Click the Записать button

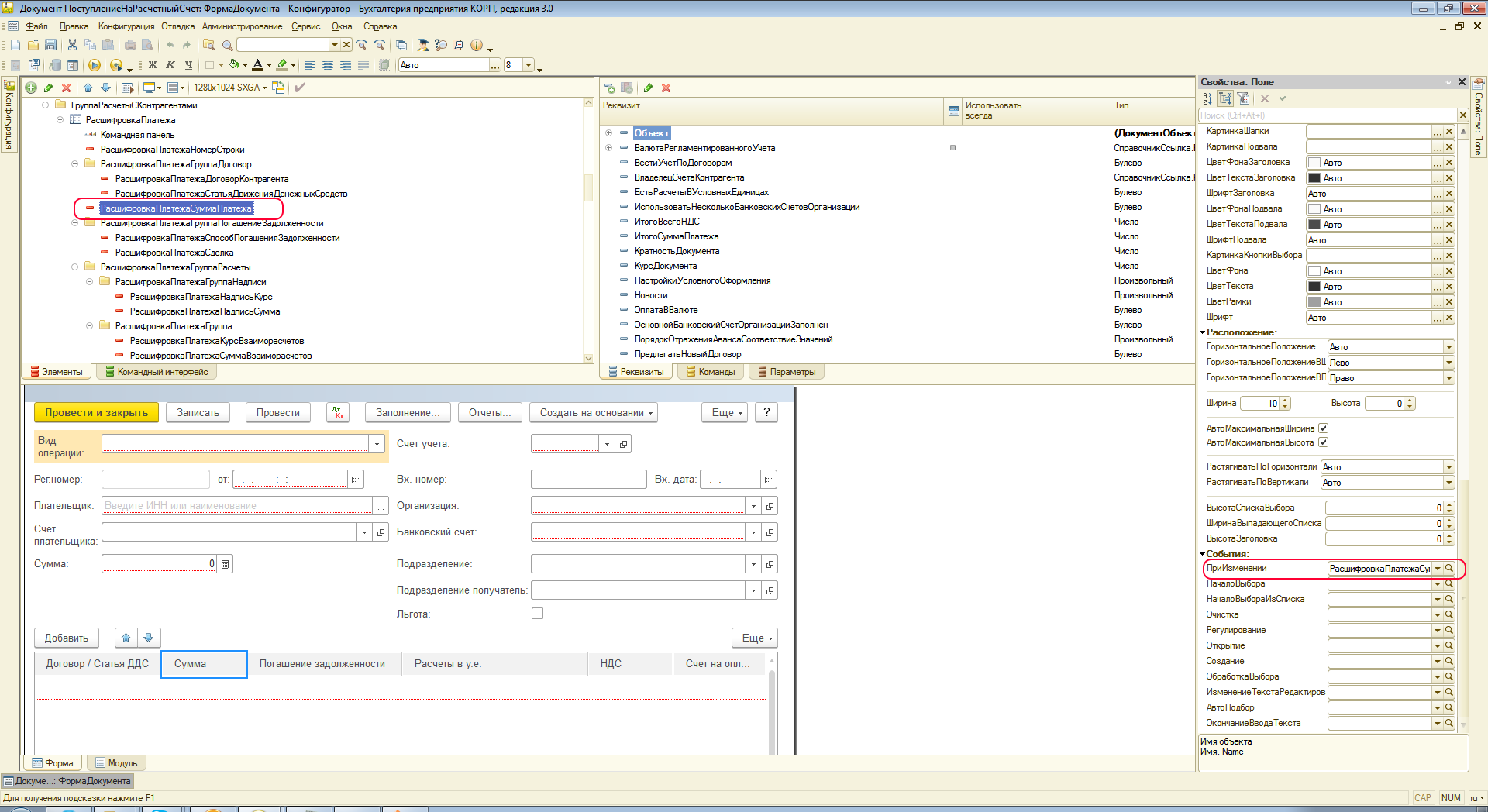click(198, 412)
